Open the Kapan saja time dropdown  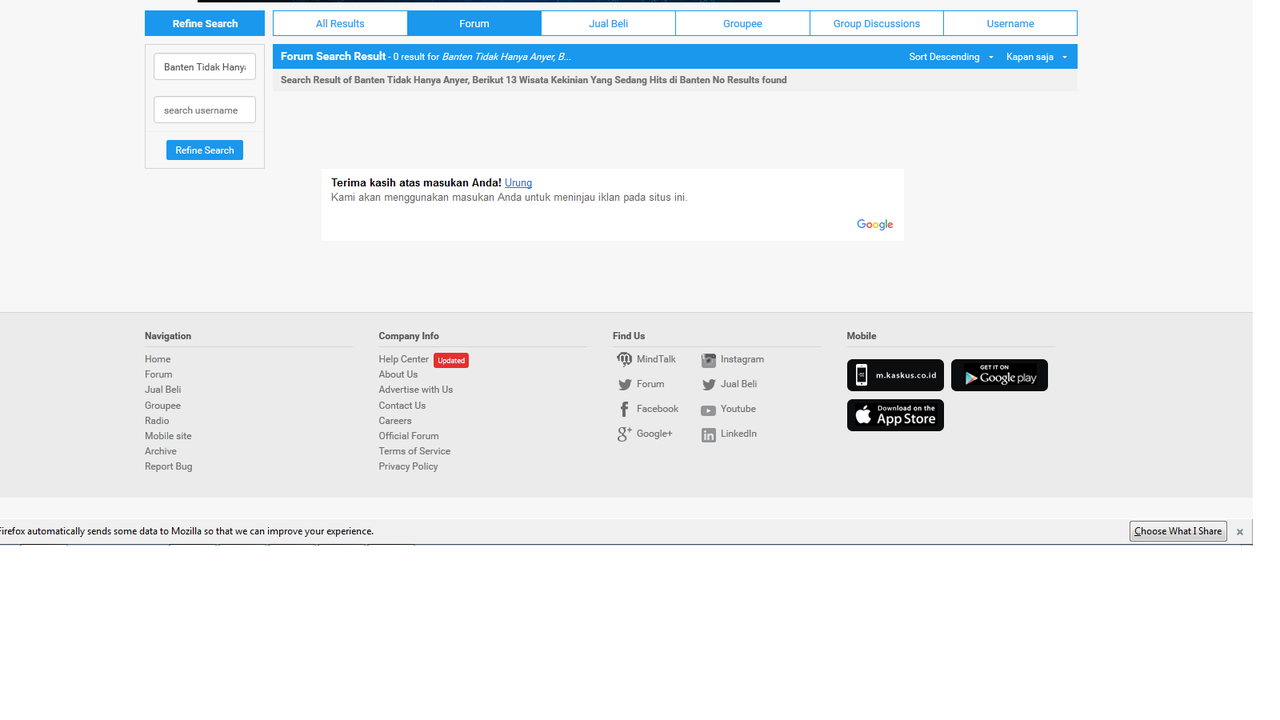coord(1037,57)
